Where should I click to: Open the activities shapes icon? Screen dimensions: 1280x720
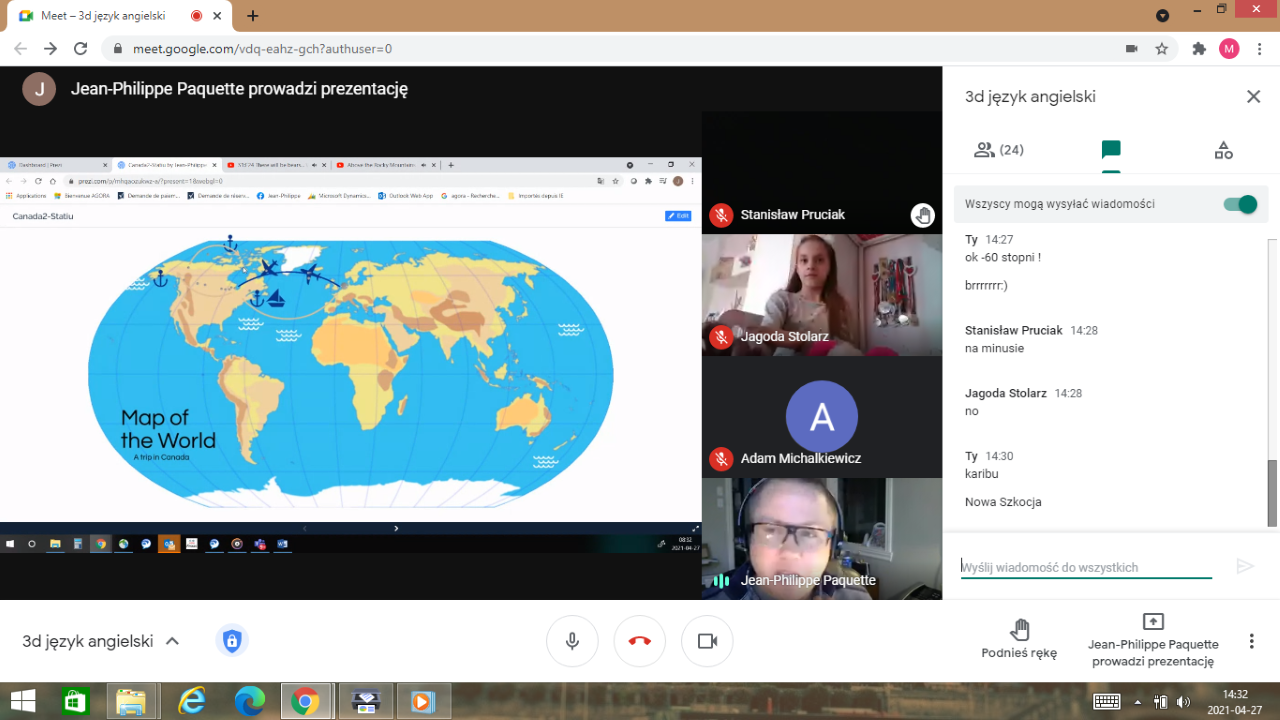[x=1223, y=150]
